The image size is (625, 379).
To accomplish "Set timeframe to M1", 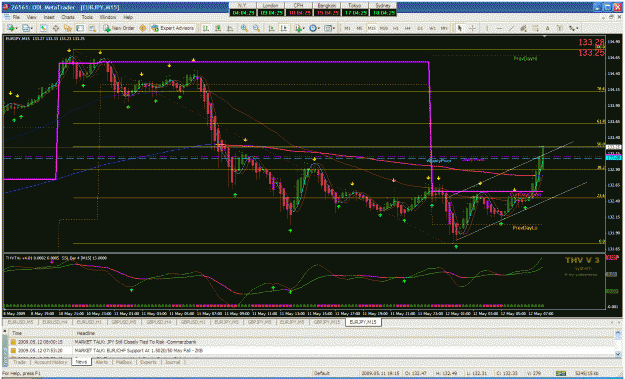I will pyautogui.click(x=348, y=28).
